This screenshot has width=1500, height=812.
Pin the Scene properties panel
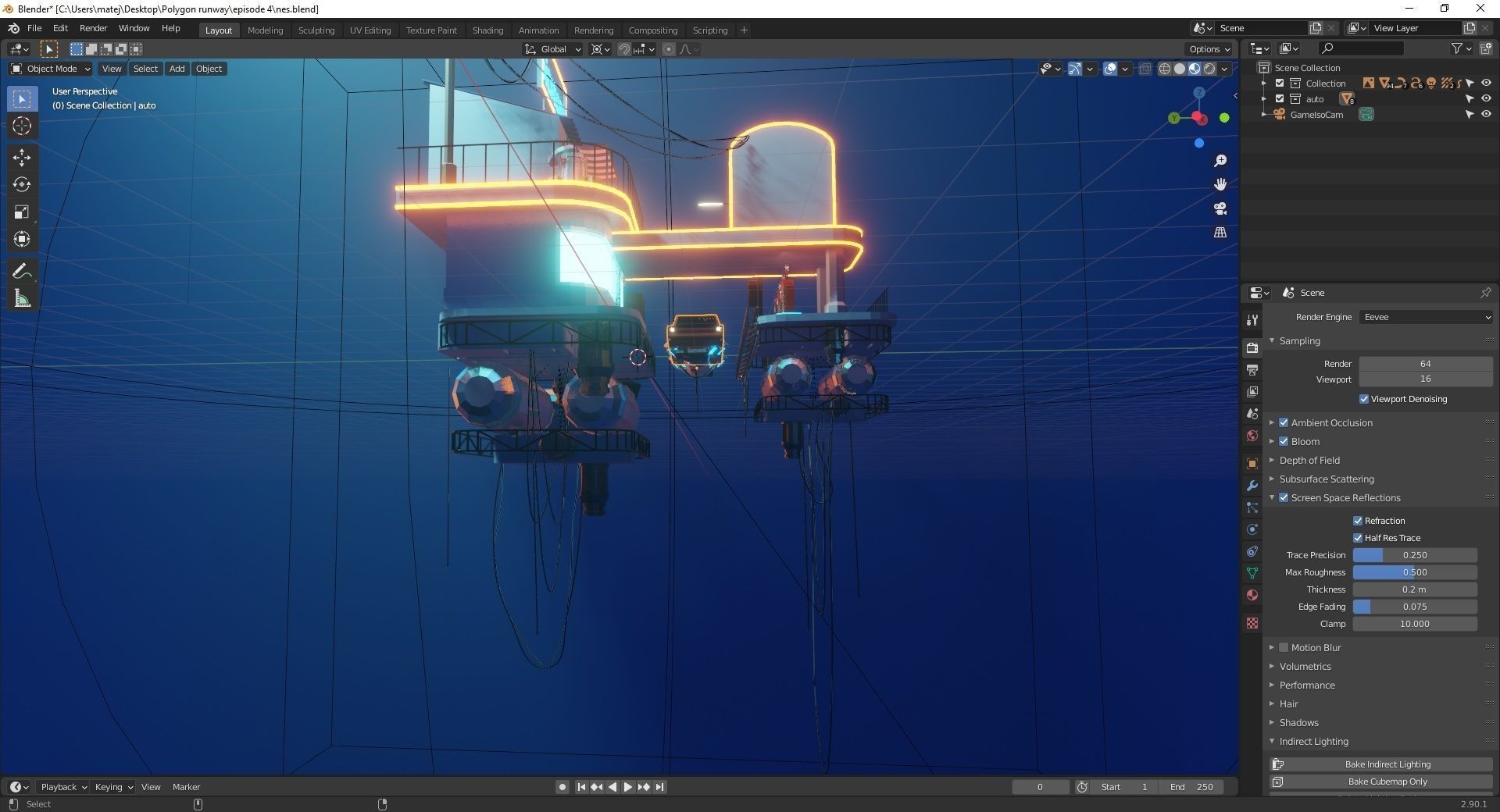pyautogui.click(x=1485, y=293)
